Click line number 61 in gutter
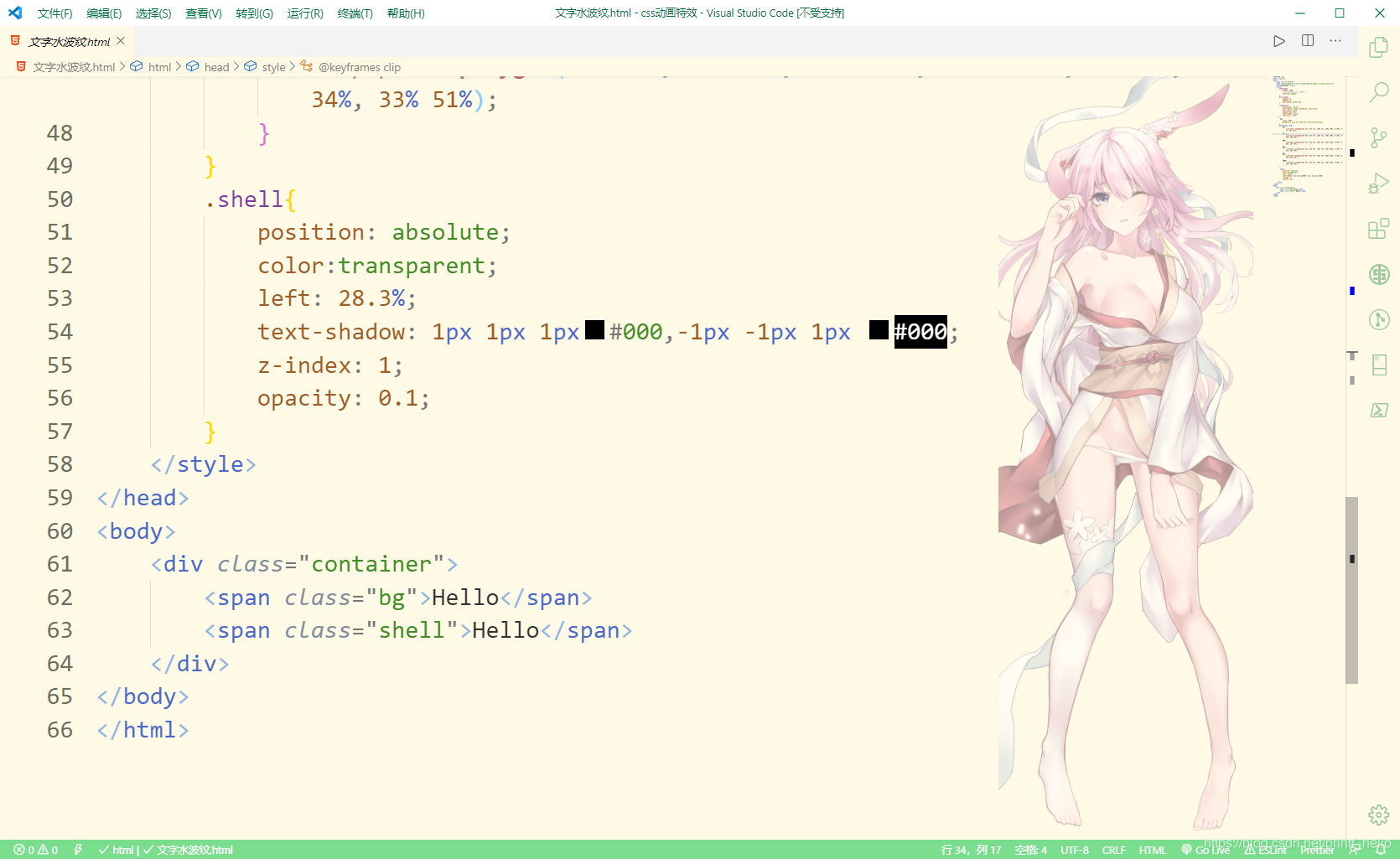The image size is (1400, 859). click(60, 564)
